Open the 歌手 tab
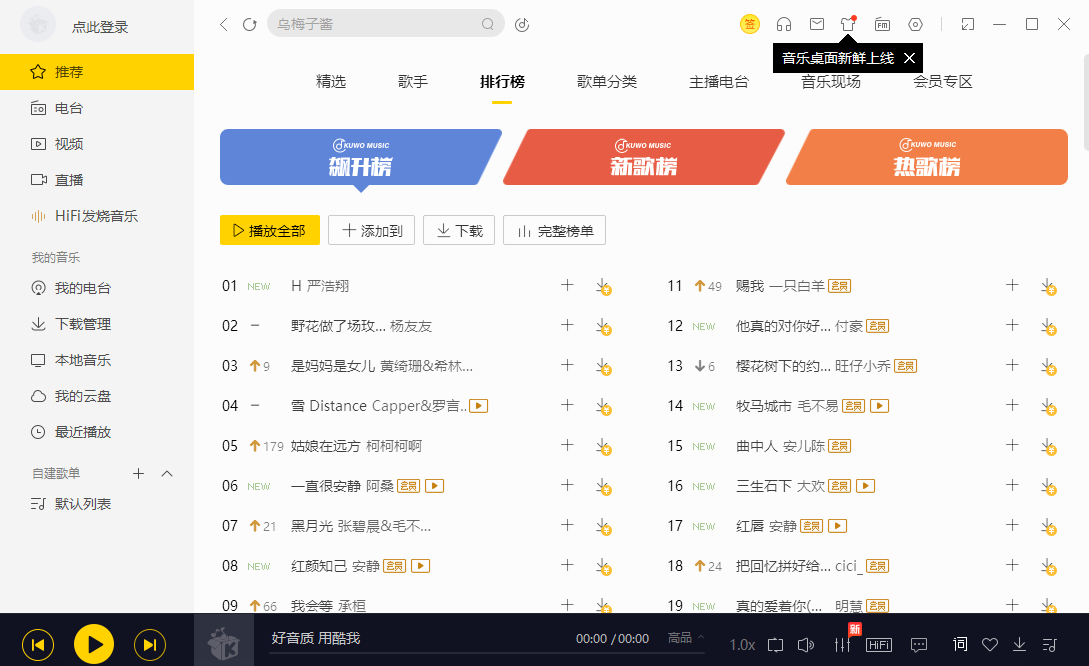Screen dimensions: 1089x666 [x=413, y=81]
